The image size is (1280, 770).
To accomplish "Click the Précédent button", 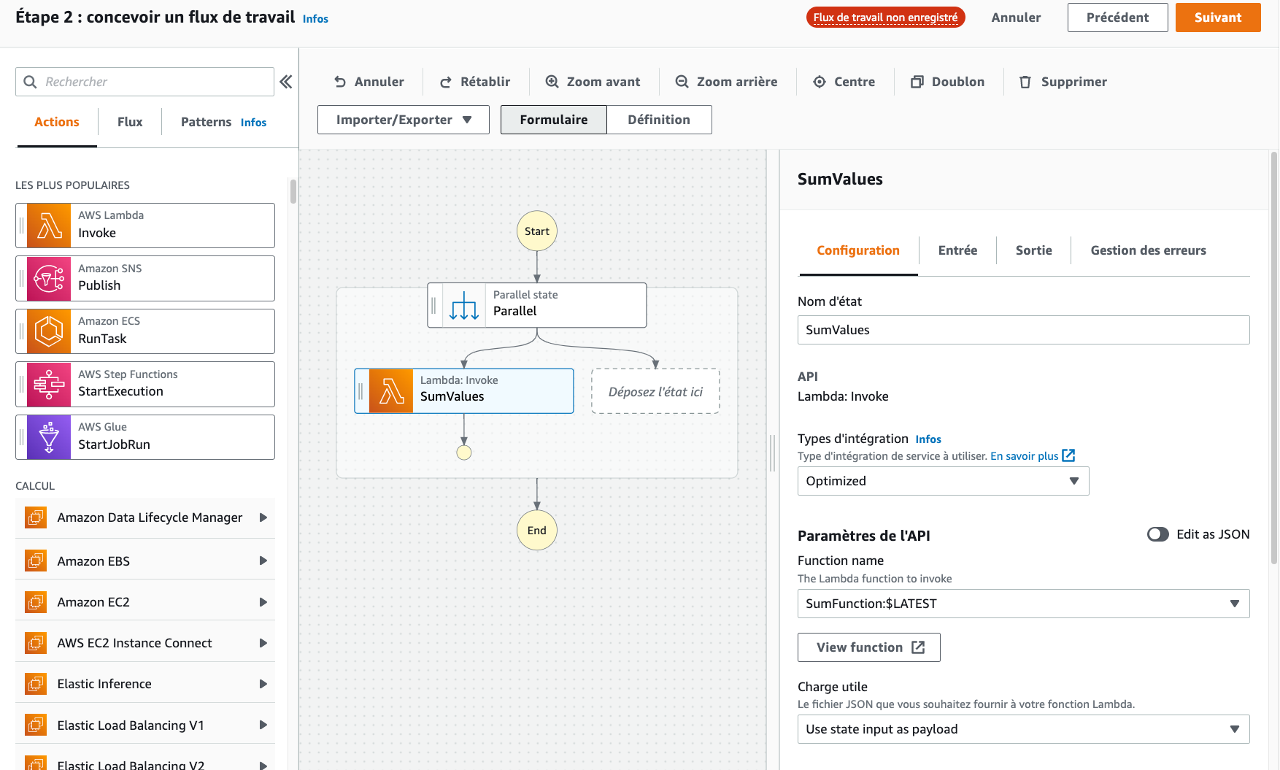I will pyautogui.click(x=1117, y=18).
